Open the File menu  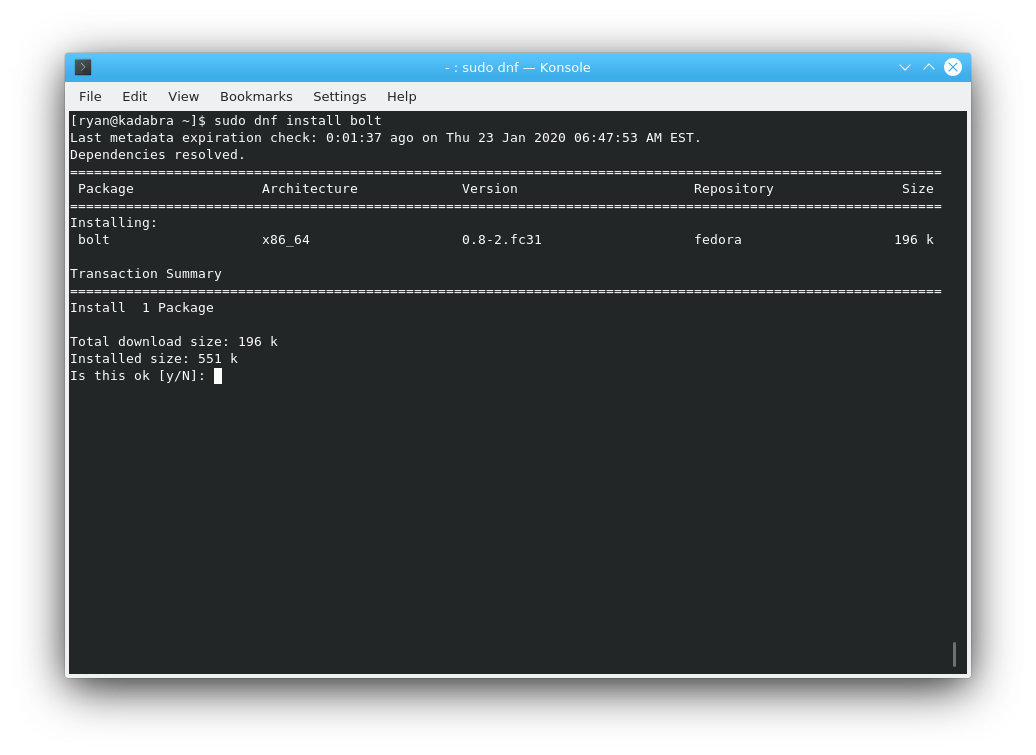click(90, 97)
